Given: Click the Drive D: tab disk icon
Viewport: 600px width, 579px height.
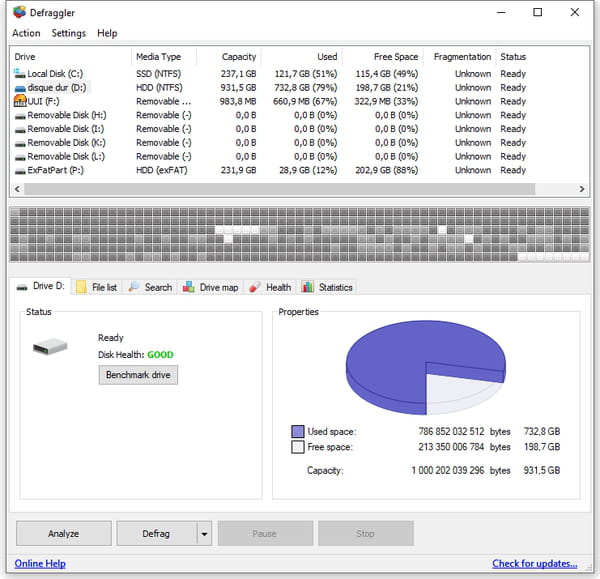Looking at the screenshot, I should click(x=22, y=287).
